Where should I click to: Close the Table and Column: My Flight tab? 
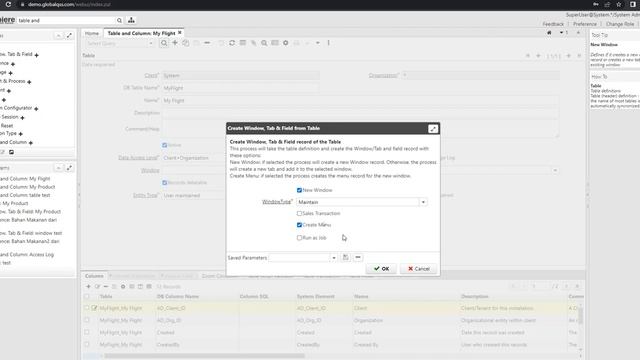pos(180,33)
